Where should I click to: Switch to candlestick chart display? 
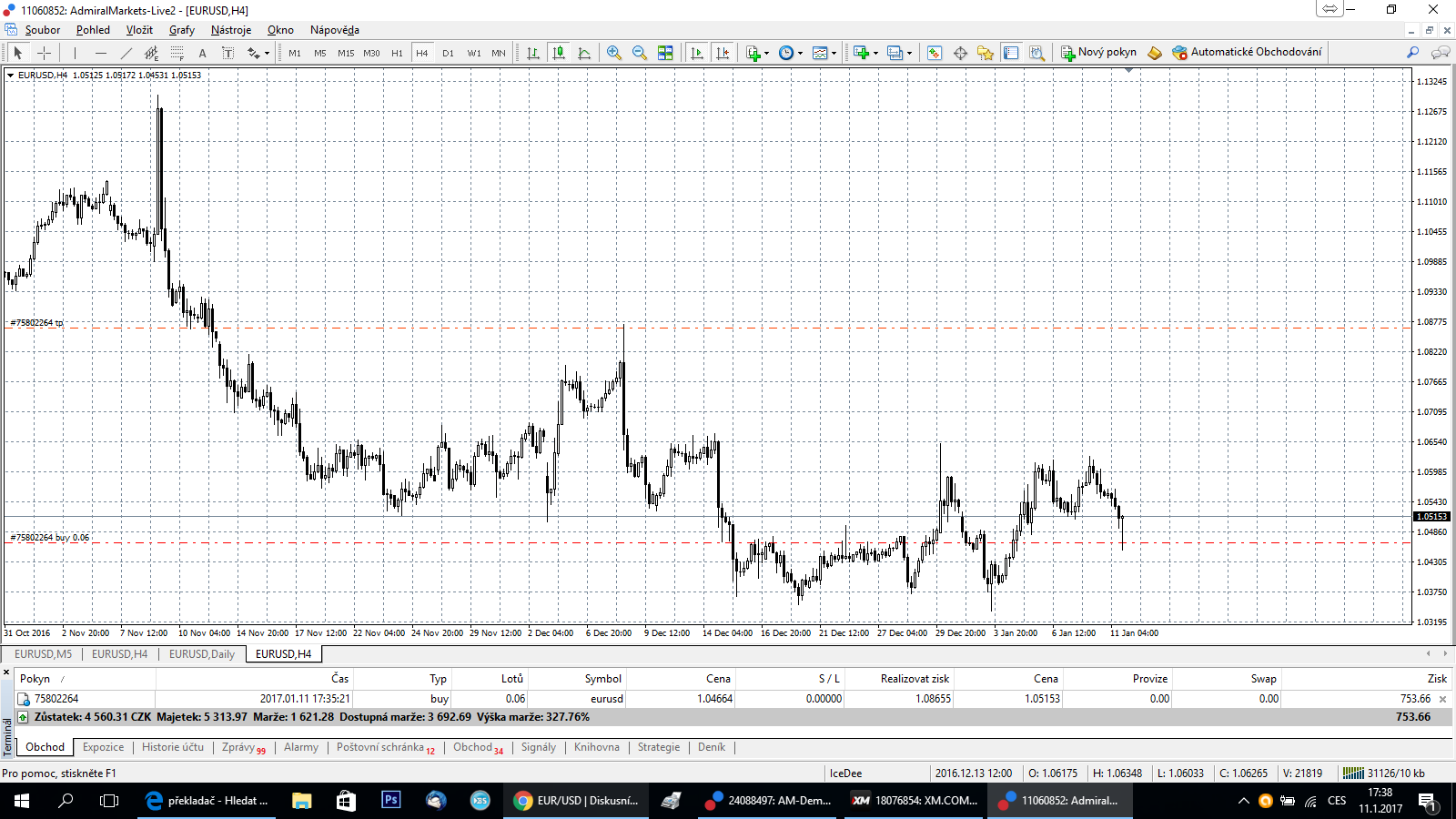[559, 53]
